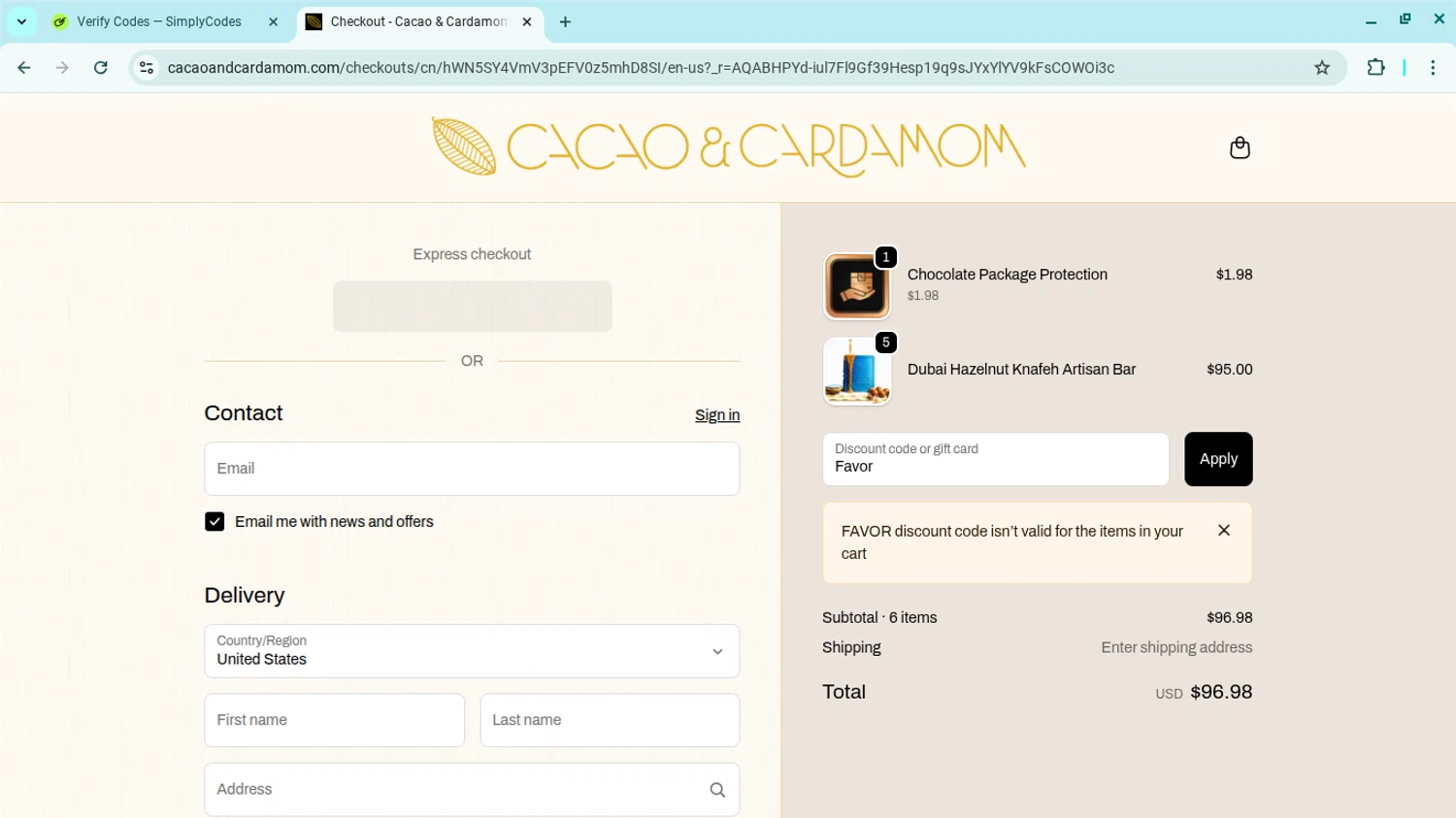
Task: Focus the Last name field
Action: 610,720
